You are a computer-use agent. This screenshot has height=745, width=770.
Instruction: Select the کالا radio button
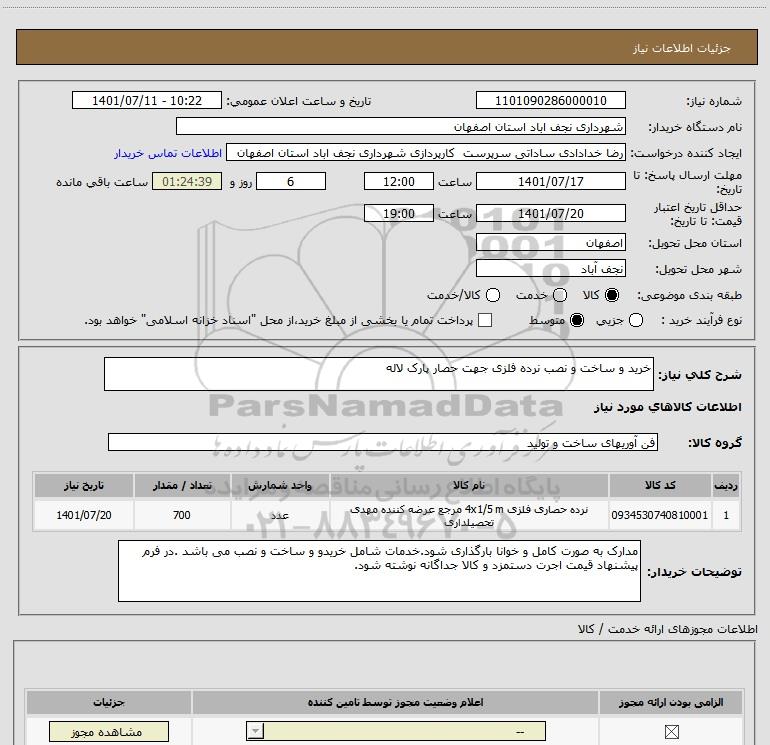click(x=612, y=295)
